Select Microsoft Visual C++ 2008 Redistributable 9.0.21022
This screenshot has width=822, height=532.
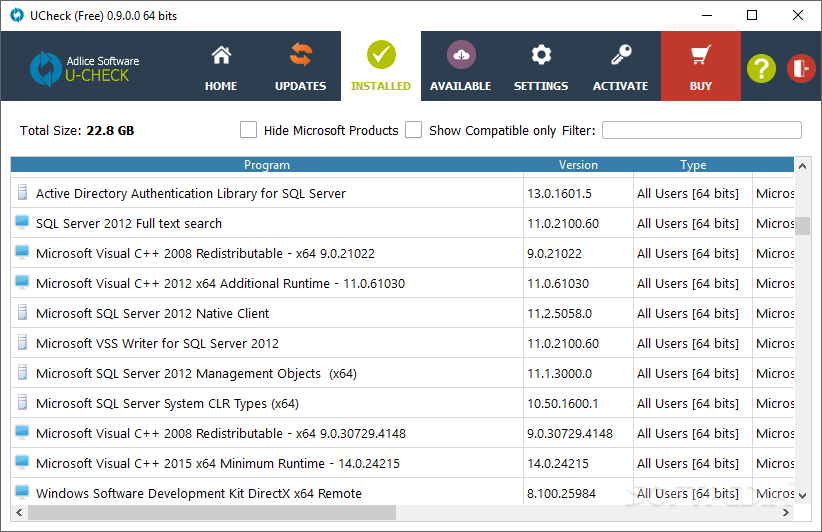[205, 254]
